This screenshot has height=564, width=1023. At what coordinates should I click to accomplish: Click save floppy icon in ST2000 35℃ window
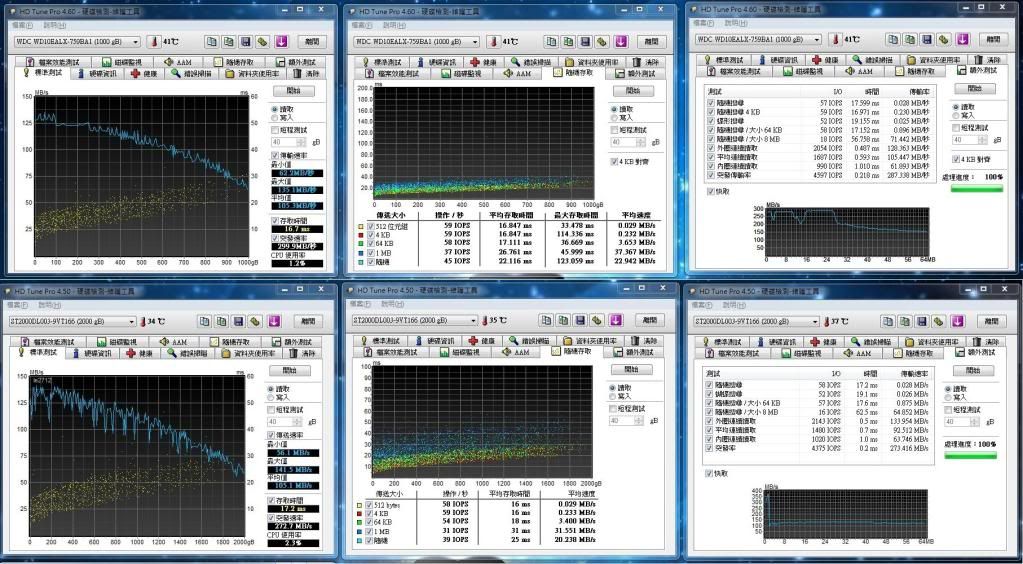pyautogui.click(x=581, y=321)
